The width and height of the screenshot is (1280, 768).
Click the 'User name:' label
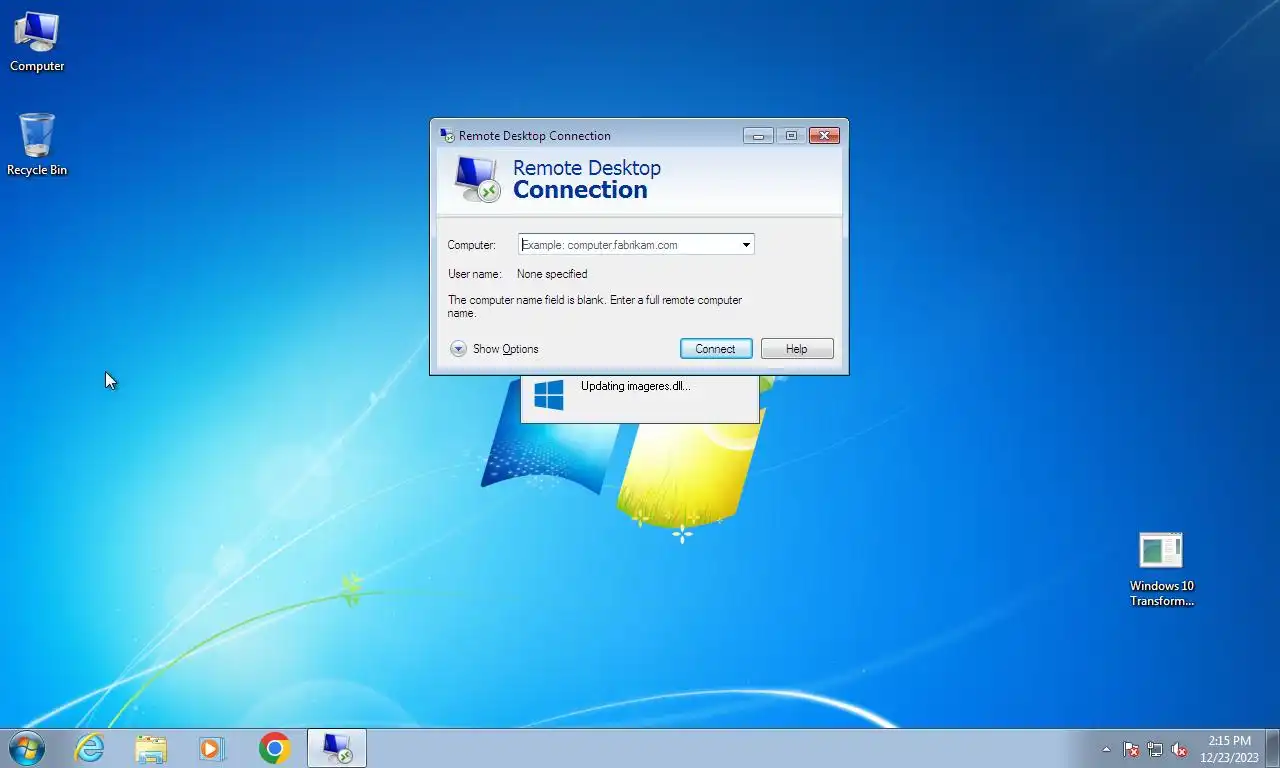[474, 274]
